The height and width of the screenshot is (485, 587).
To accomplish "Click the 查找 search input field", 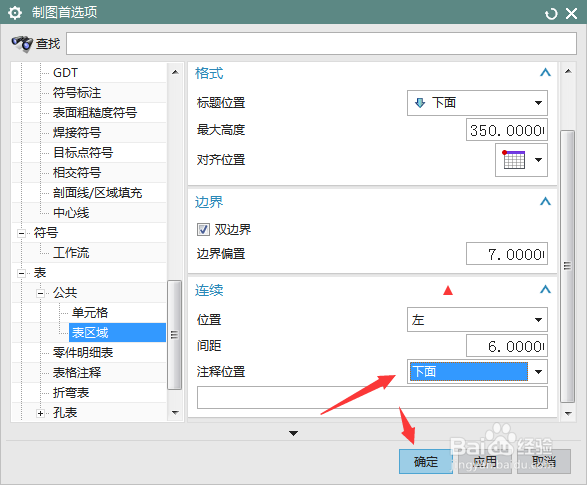I will (321, 43).
